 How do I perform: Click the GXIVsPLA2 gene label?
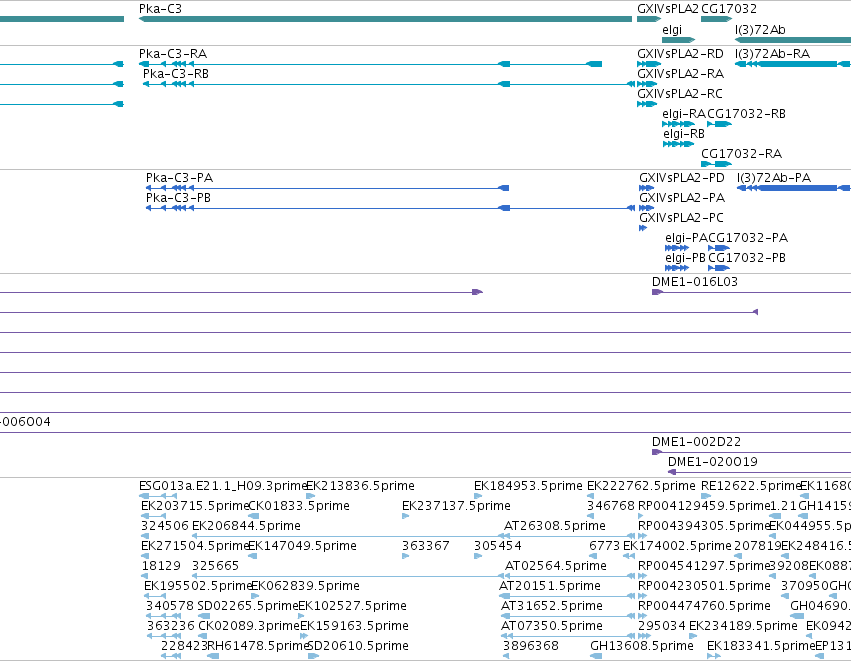pyautogui.click(x=668, y=9)
